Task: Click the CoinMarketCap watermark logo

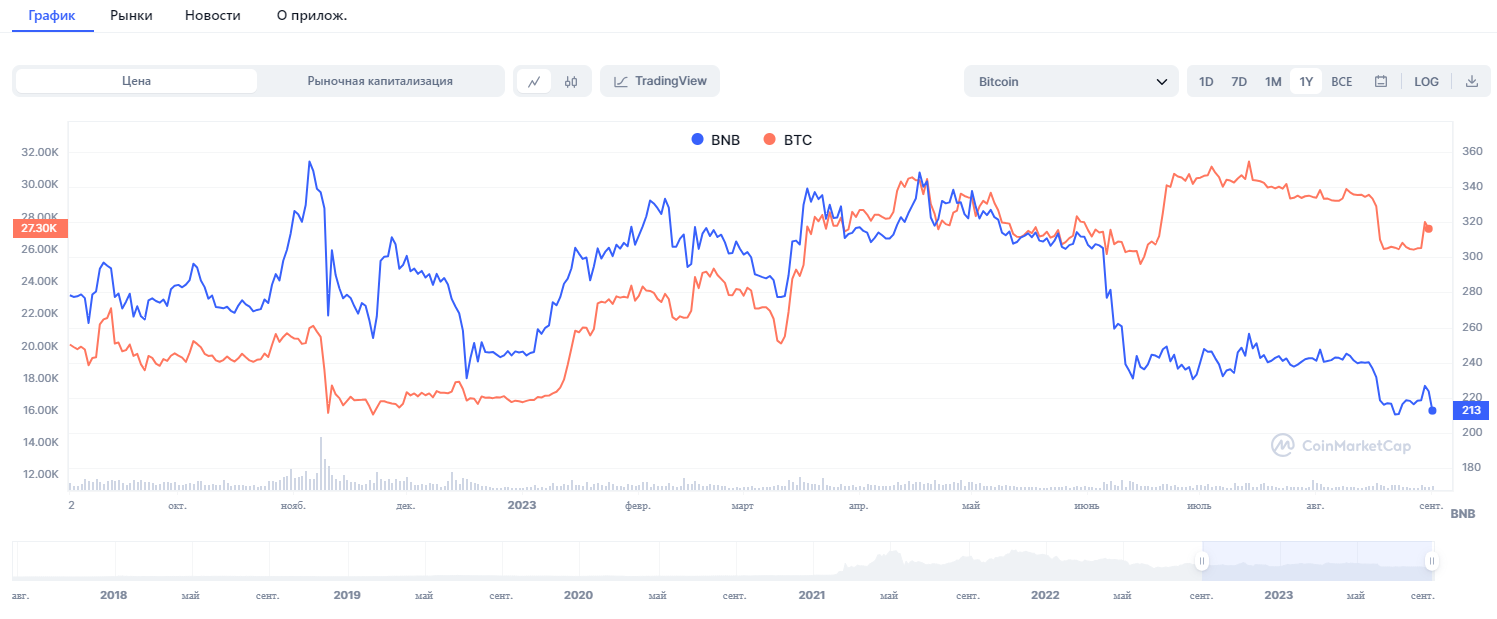Action: click(1341, 445)
